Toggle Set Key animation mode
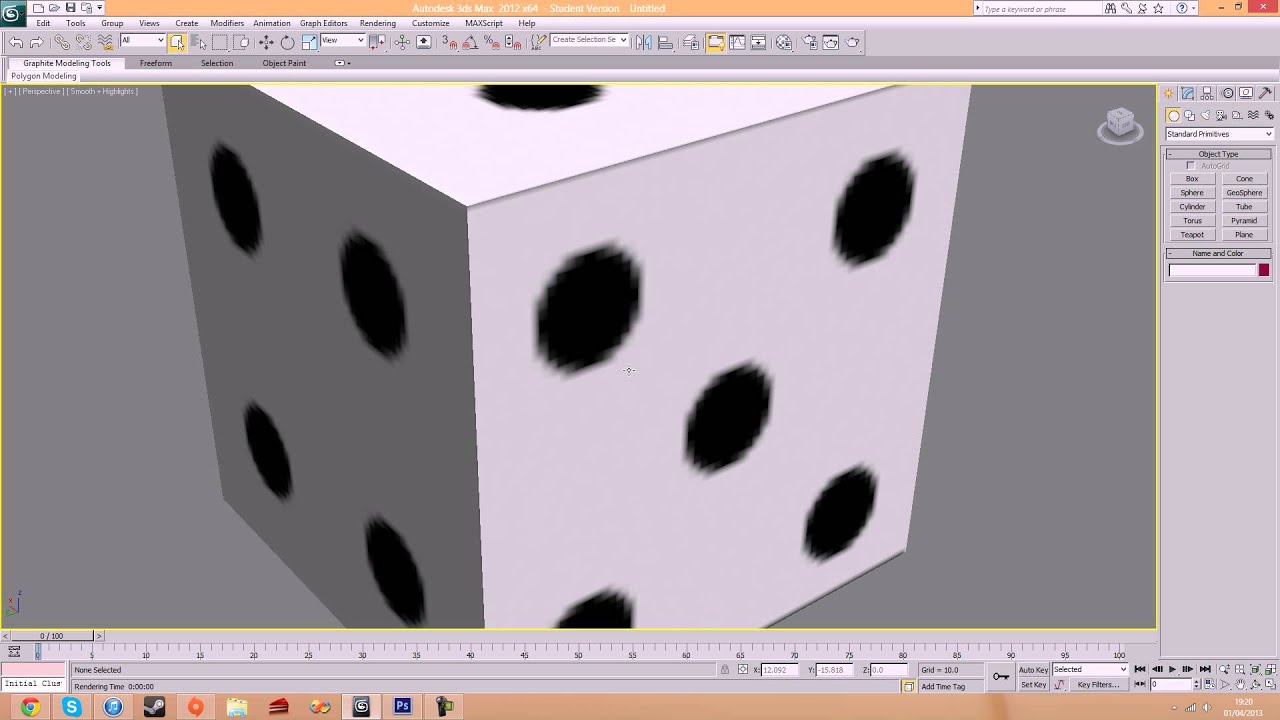 click(1033, 685)
